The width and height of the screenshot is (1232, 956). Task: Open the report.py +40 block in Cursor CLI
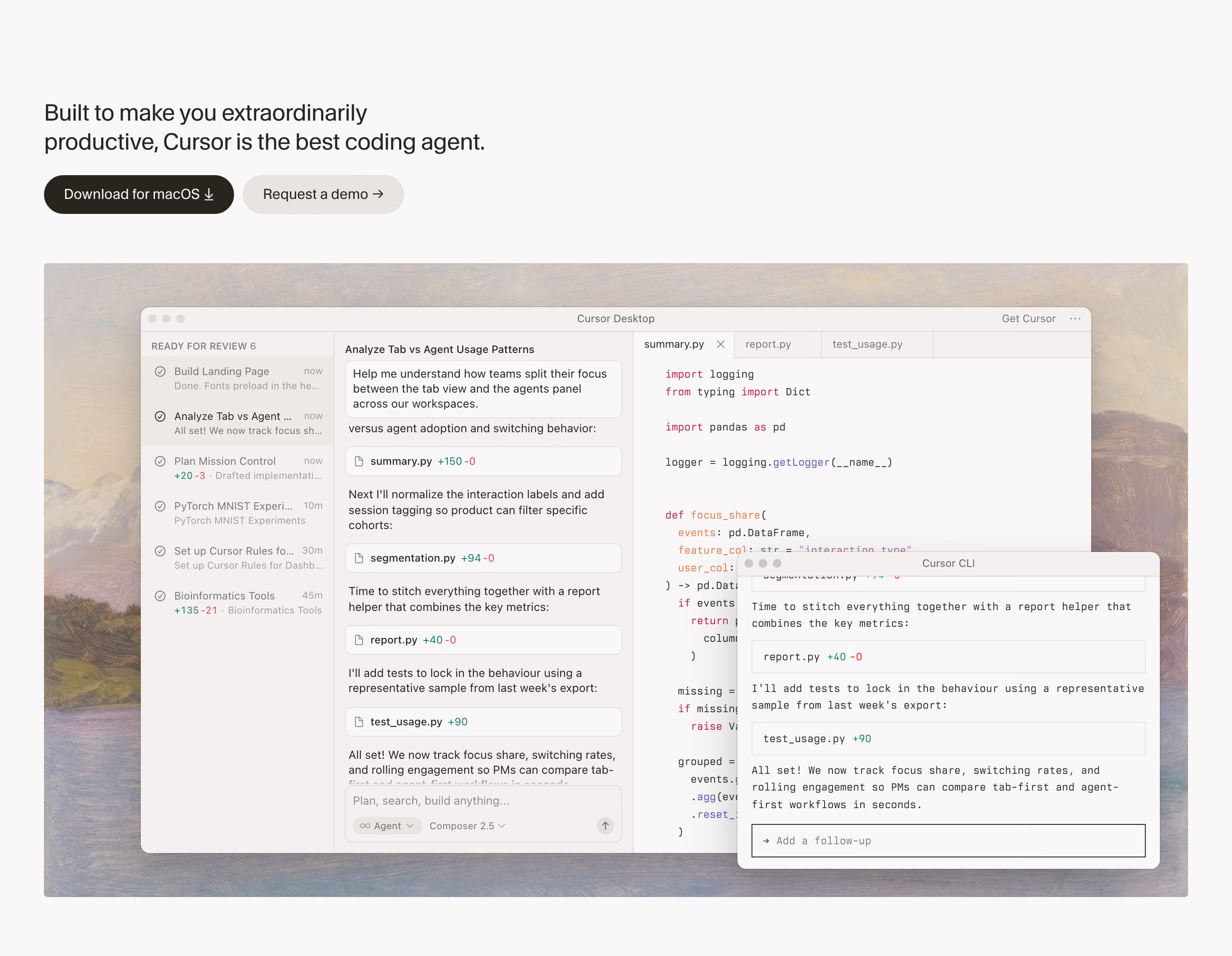click(948, 657)
